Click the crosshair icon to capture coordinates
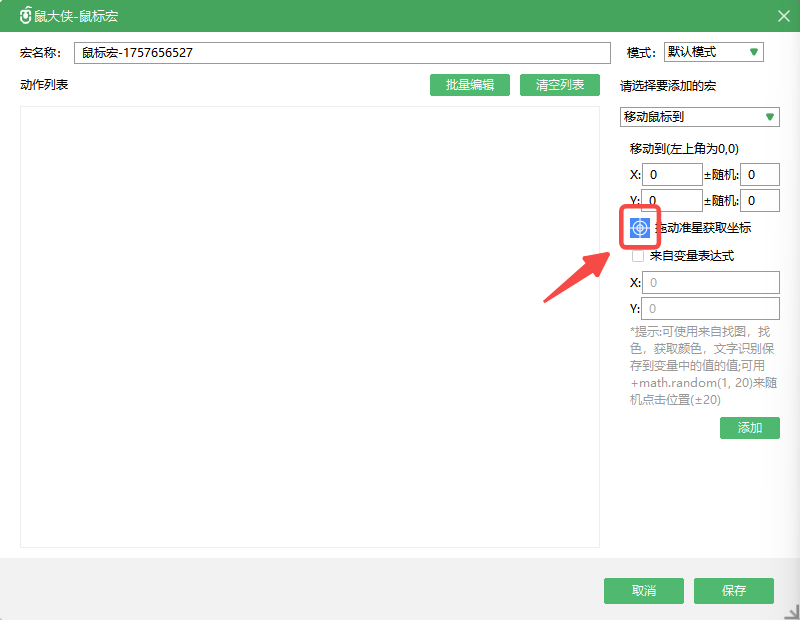 point(640,228)
